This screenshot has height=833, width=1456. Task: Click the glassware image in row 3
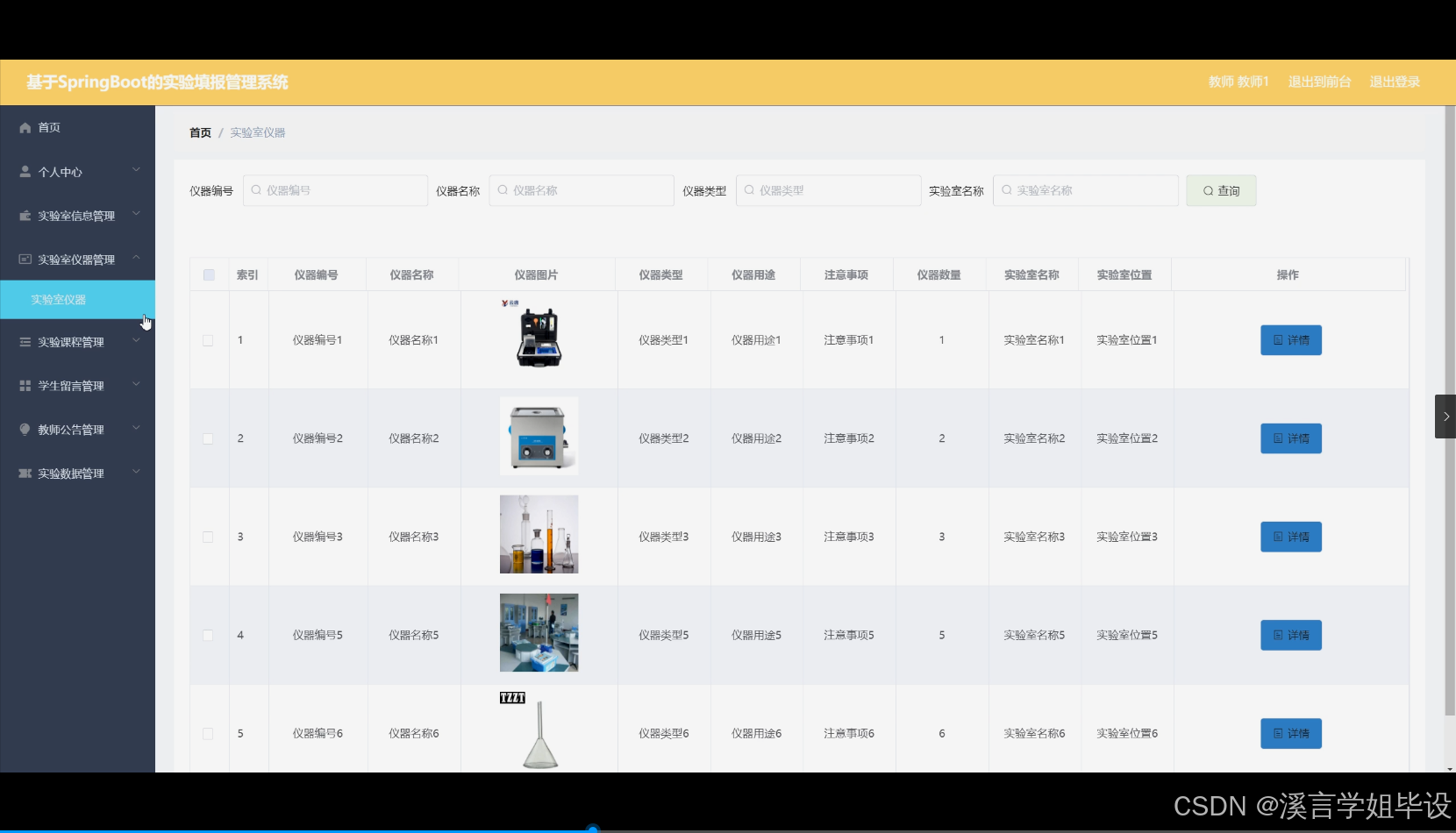click(x=539, y=534)
